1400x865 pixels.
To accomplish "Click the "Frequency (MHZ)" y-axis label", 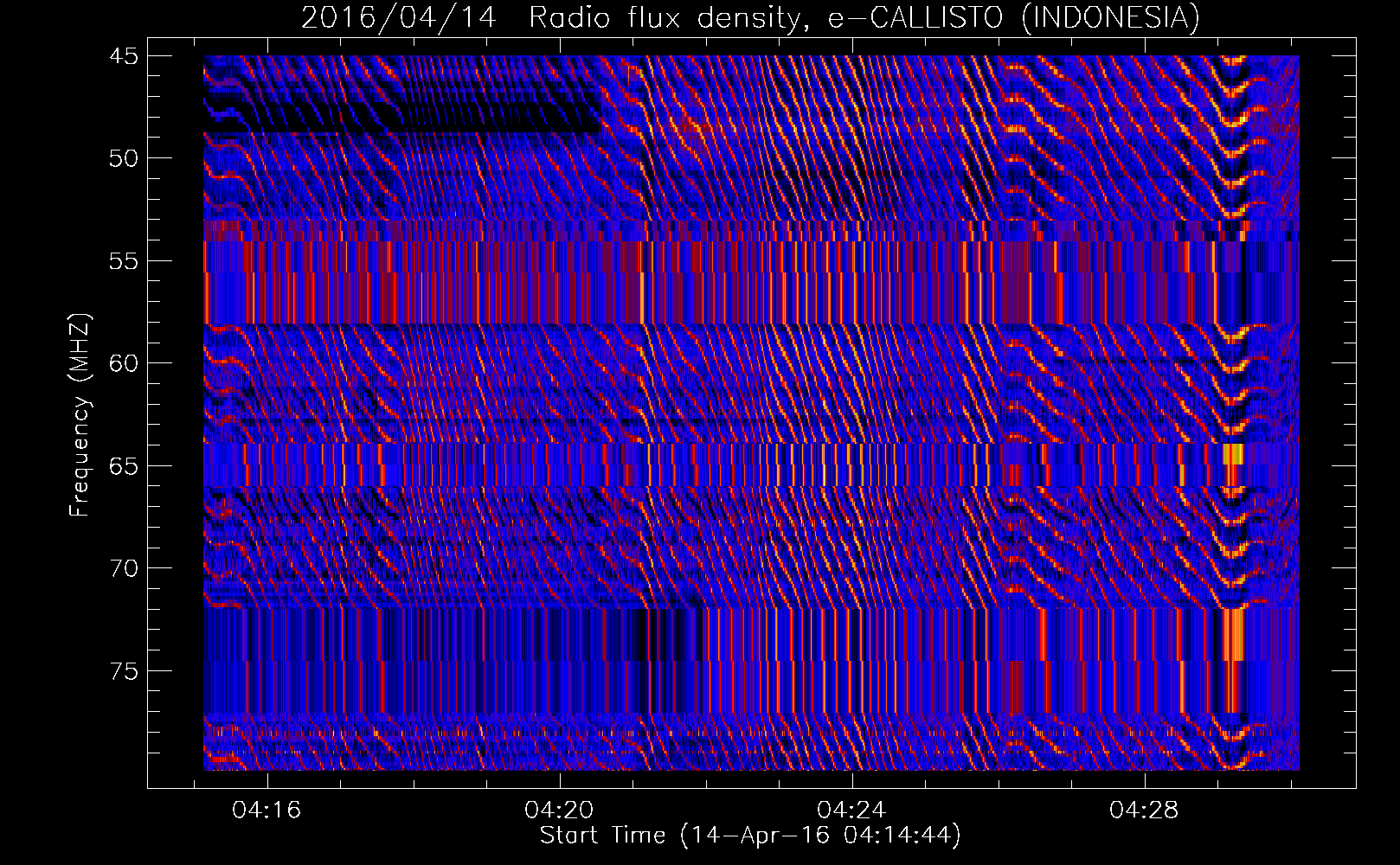I will pyautogui.click(x=80, y=415).
